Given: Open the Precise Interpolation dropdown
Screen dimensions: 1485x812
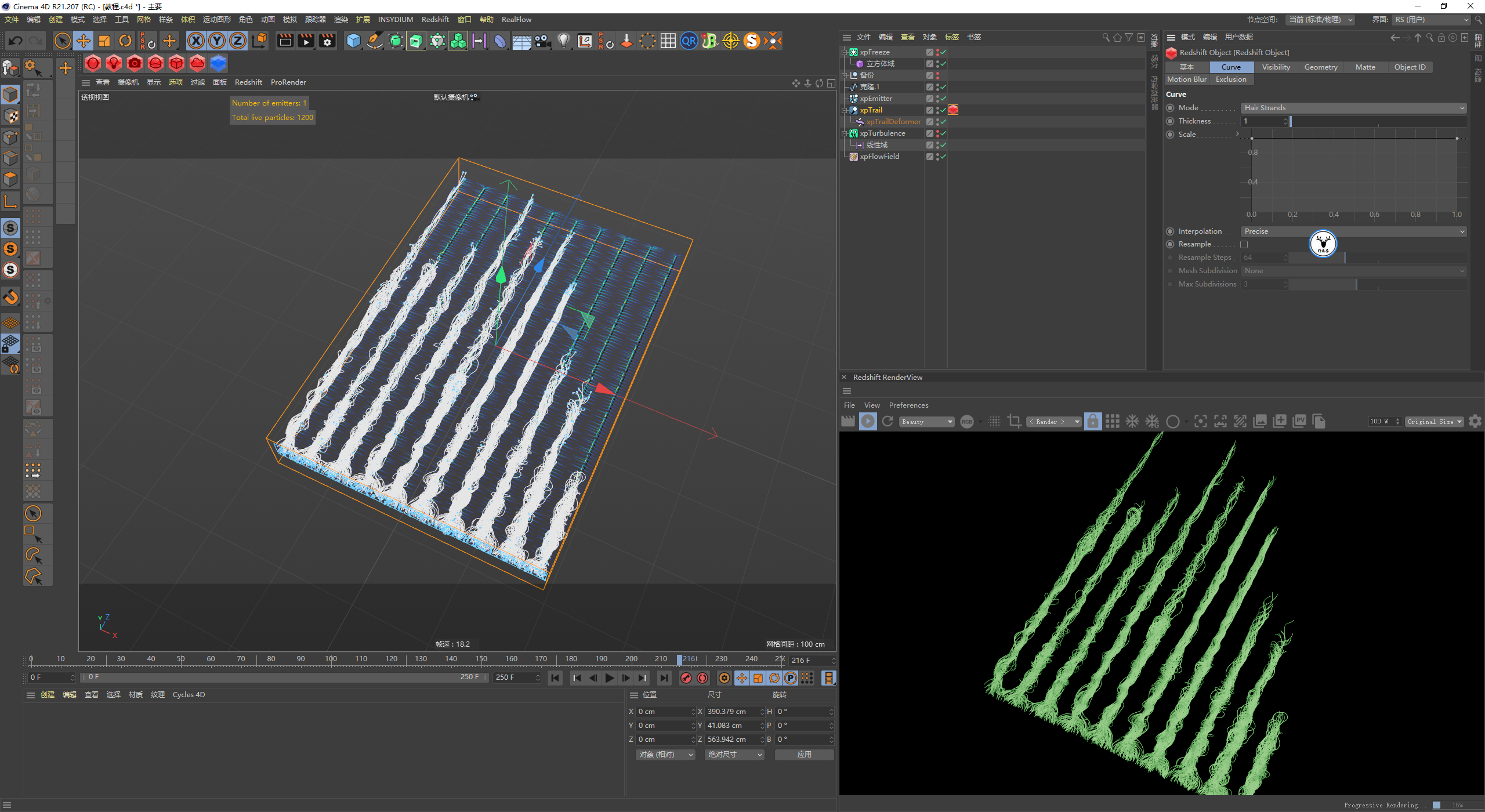Looking at the screenshot, I should click(1354, 231).
